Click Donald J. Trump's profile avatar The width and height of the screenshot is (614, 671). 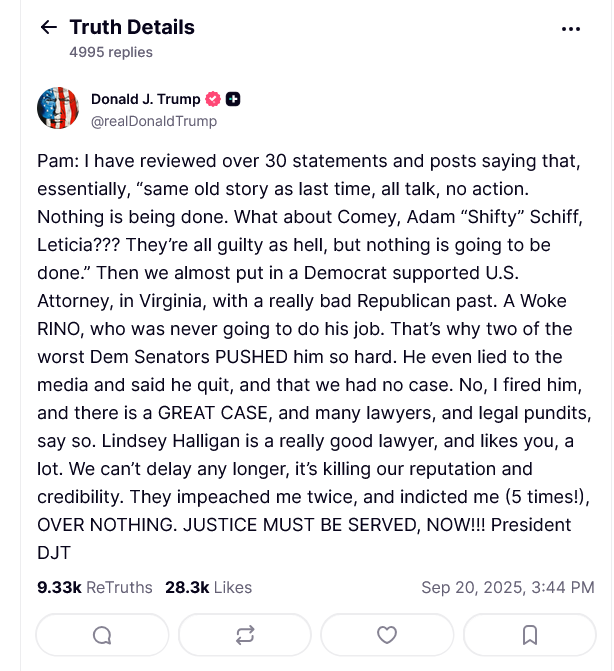tap(58, 108)
